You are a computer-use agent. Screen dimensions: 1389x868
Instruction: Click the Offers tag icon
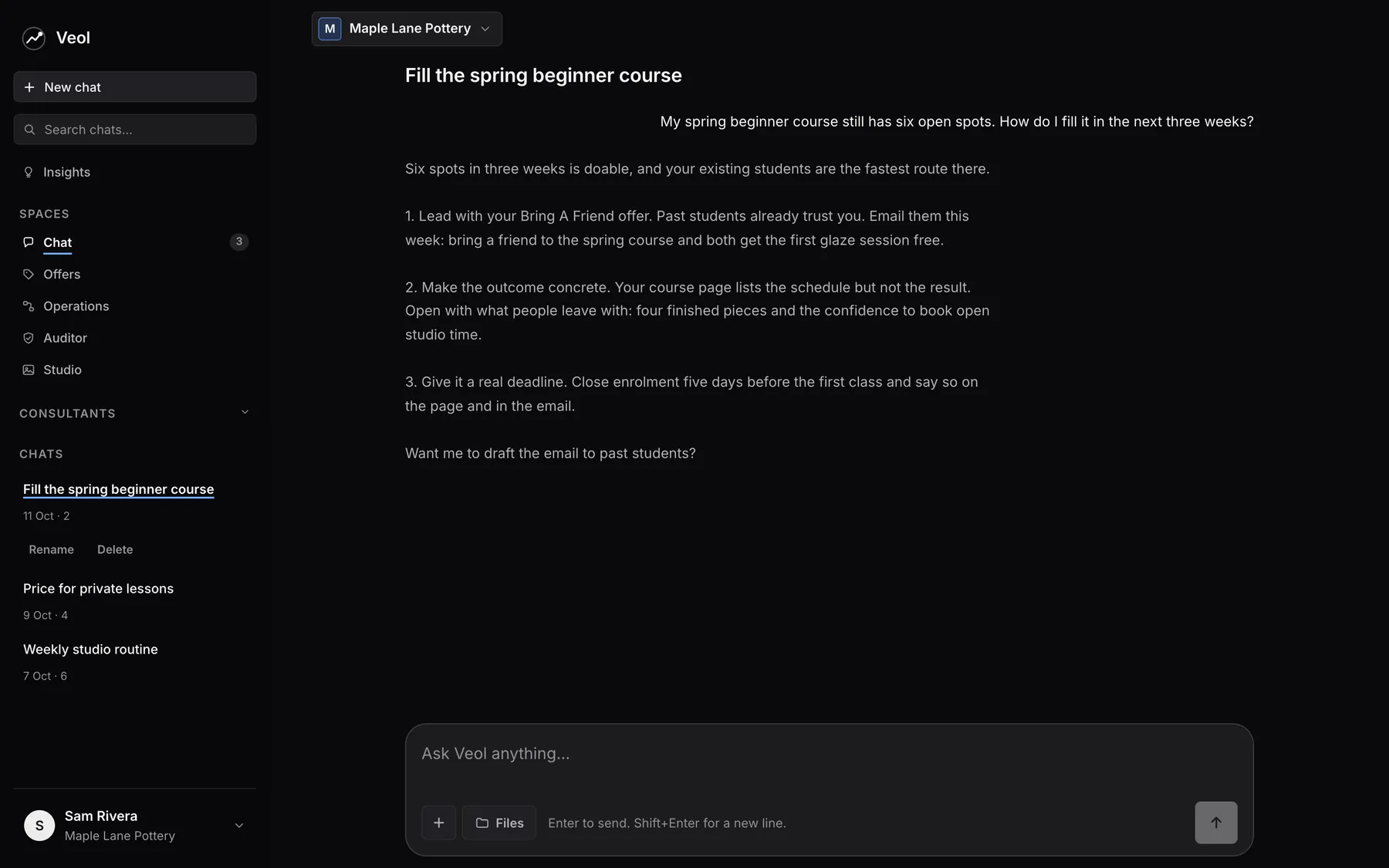29,274
